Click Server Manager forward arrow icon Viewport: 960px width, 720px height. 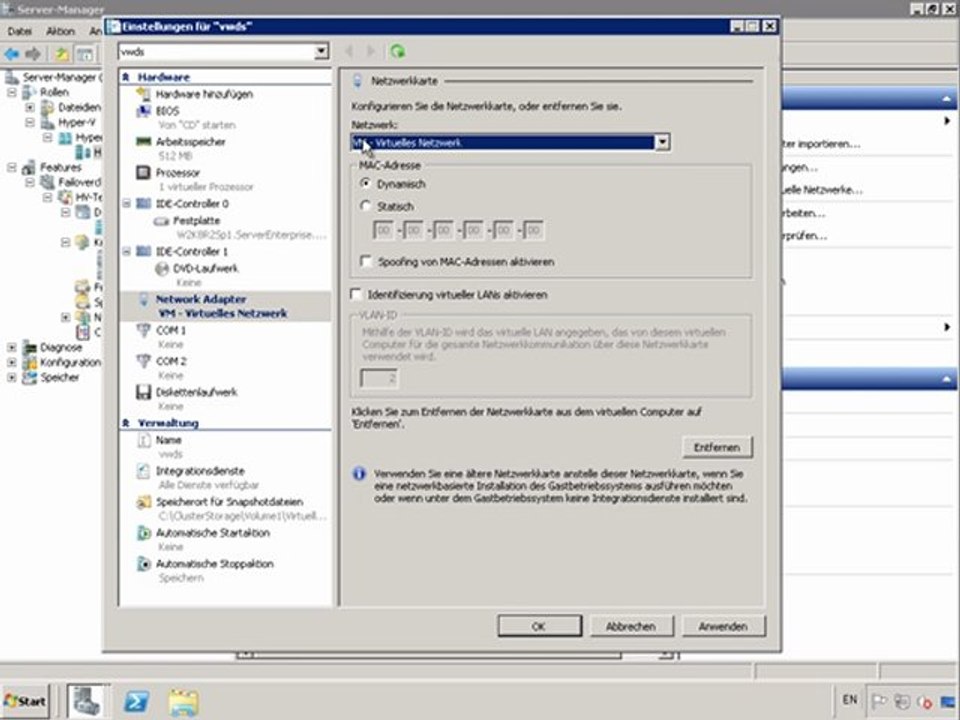[32, 54]
